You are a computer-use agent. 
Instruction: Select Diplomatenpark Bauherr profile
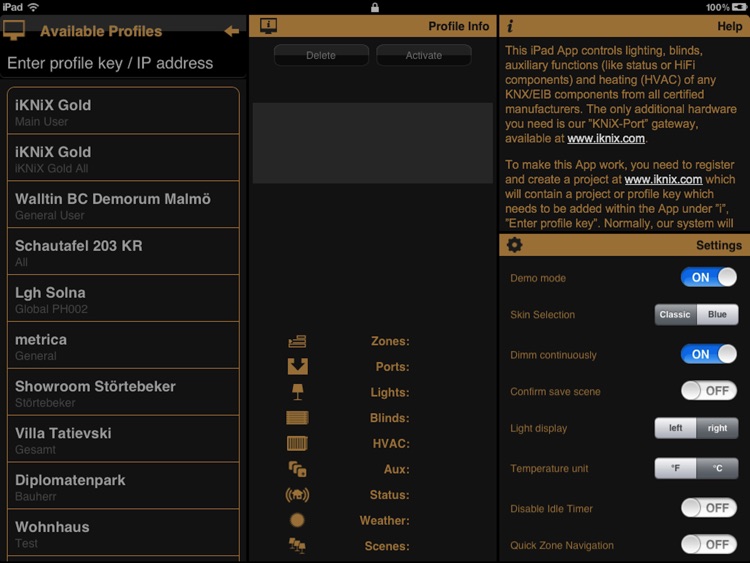(x=123, y=486)
